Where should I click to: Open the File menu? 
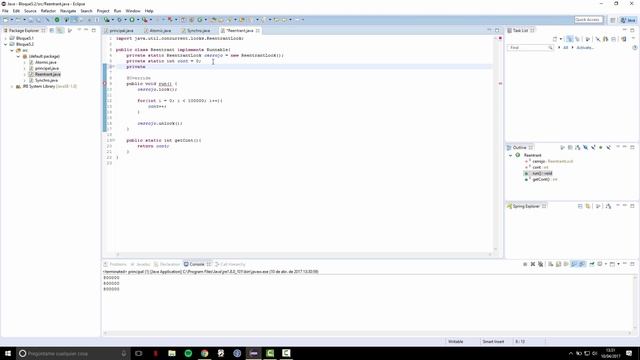point(5,11)
